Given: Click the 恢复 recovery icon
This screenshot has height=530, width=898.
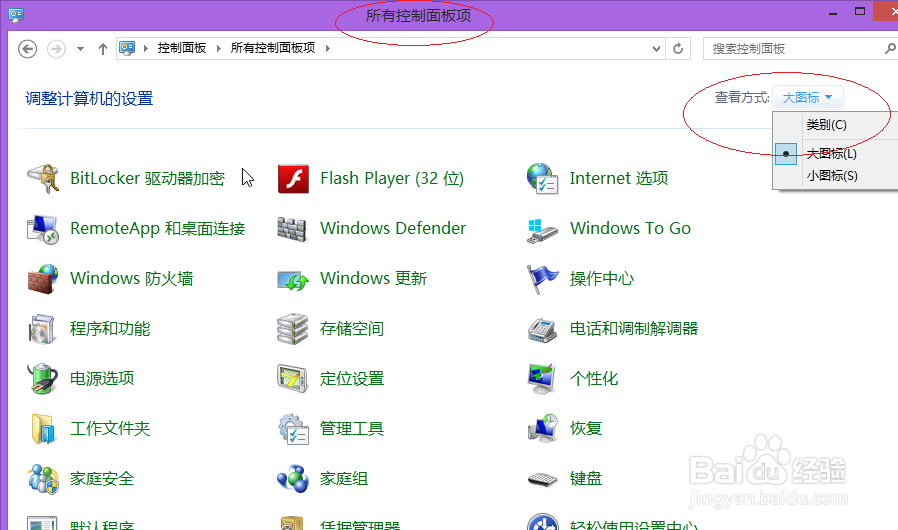Looking at the screenshot, I should pos(542,429).
